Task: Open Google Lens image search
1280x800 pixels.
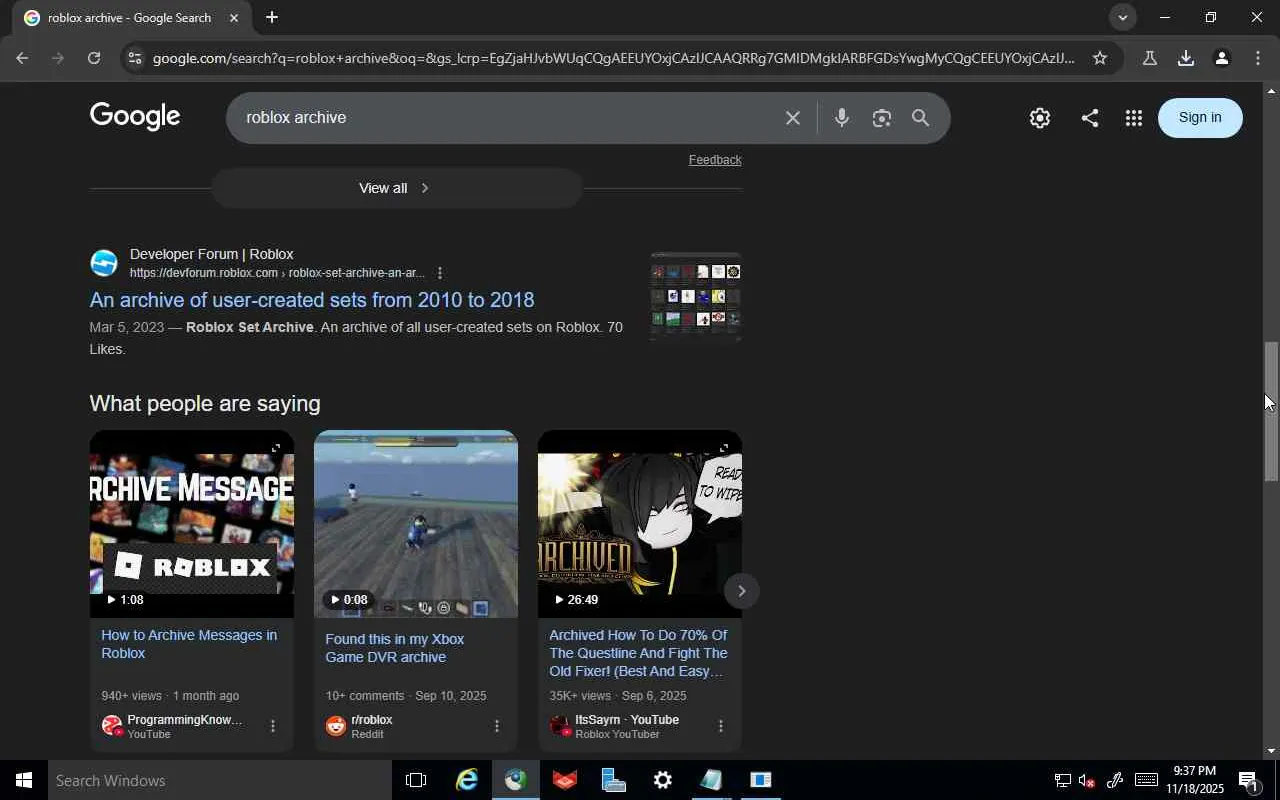Action: coord(881,118)
